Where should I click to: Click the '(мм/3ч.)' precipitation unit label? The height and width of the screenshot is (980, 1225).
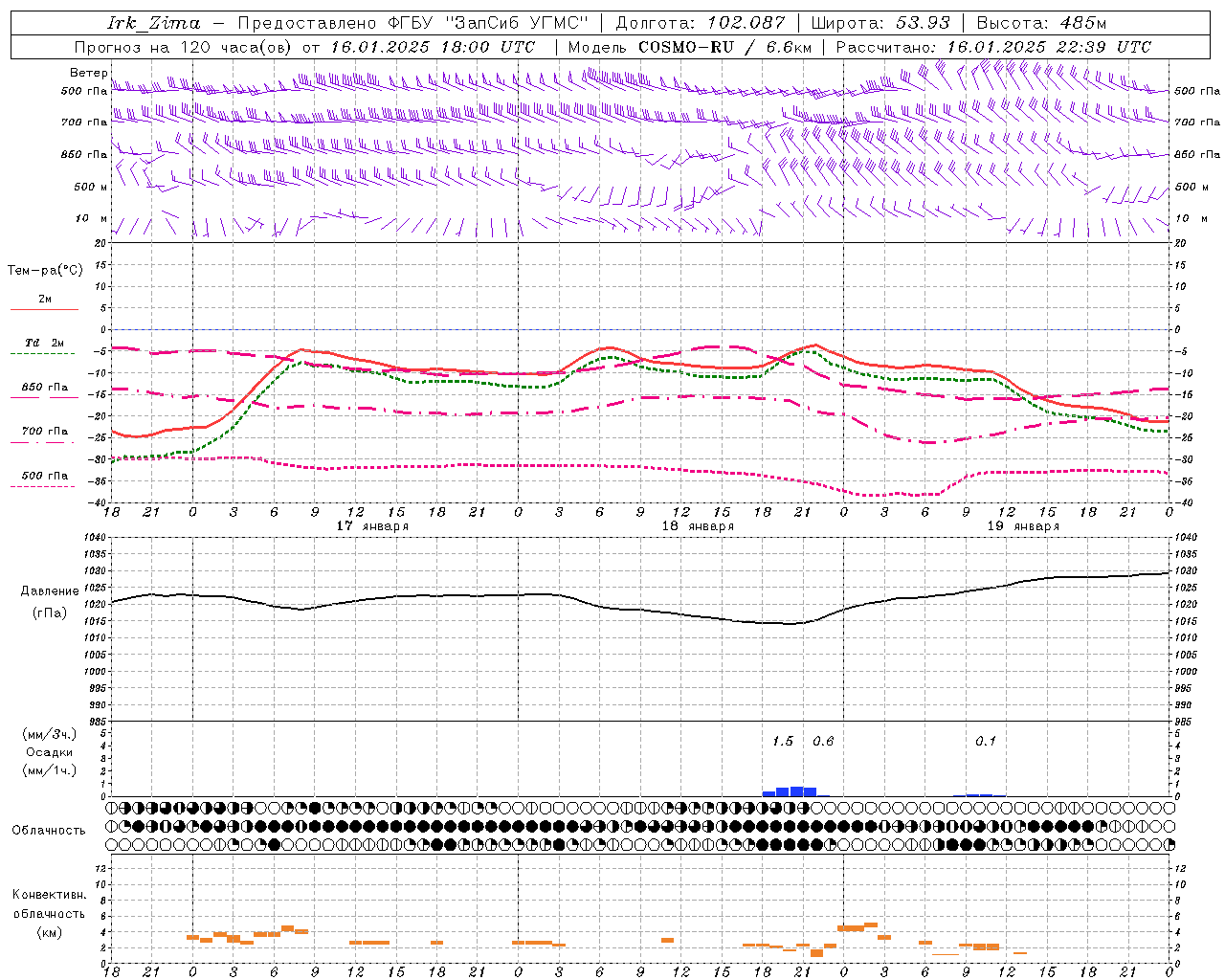click(50, 734)
